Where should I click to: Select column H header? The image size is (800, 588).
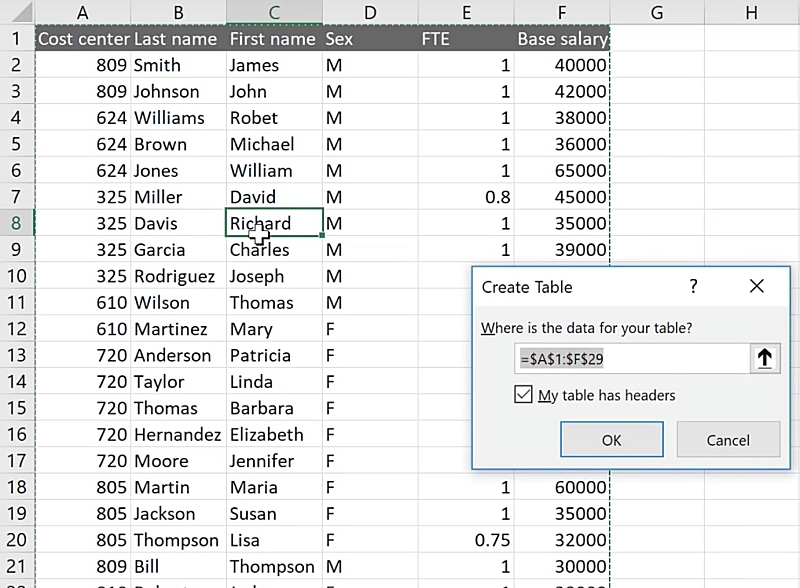(x=751, y=12)
